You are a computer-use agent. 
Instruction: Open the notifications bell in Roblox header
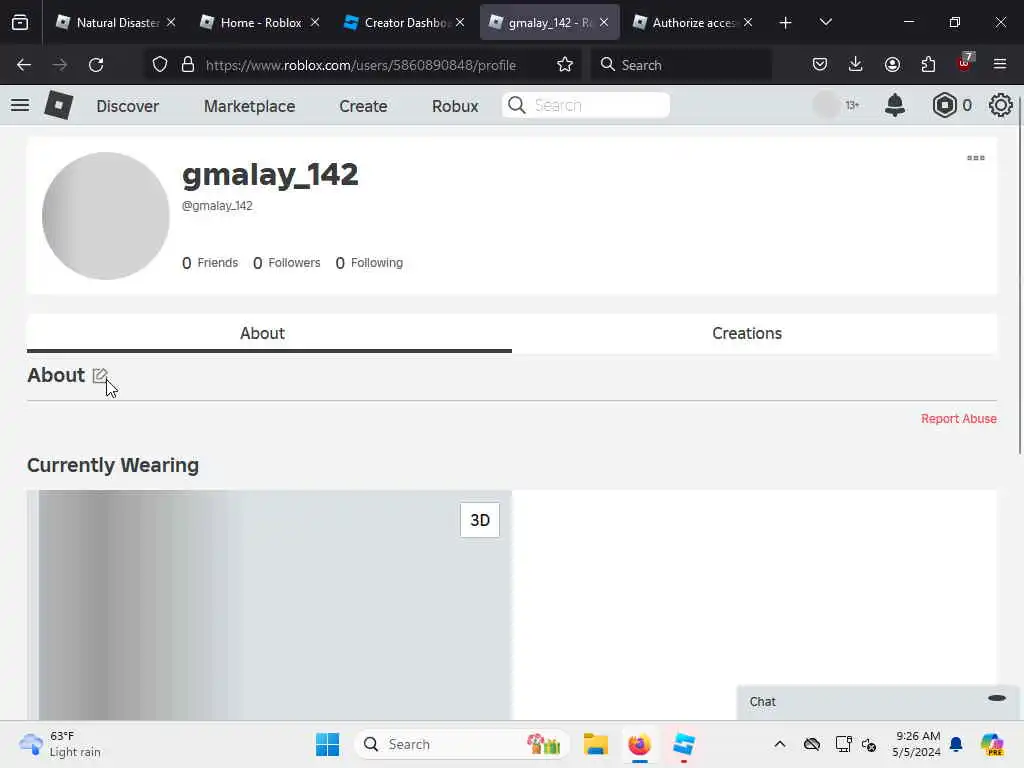[895, 105]
